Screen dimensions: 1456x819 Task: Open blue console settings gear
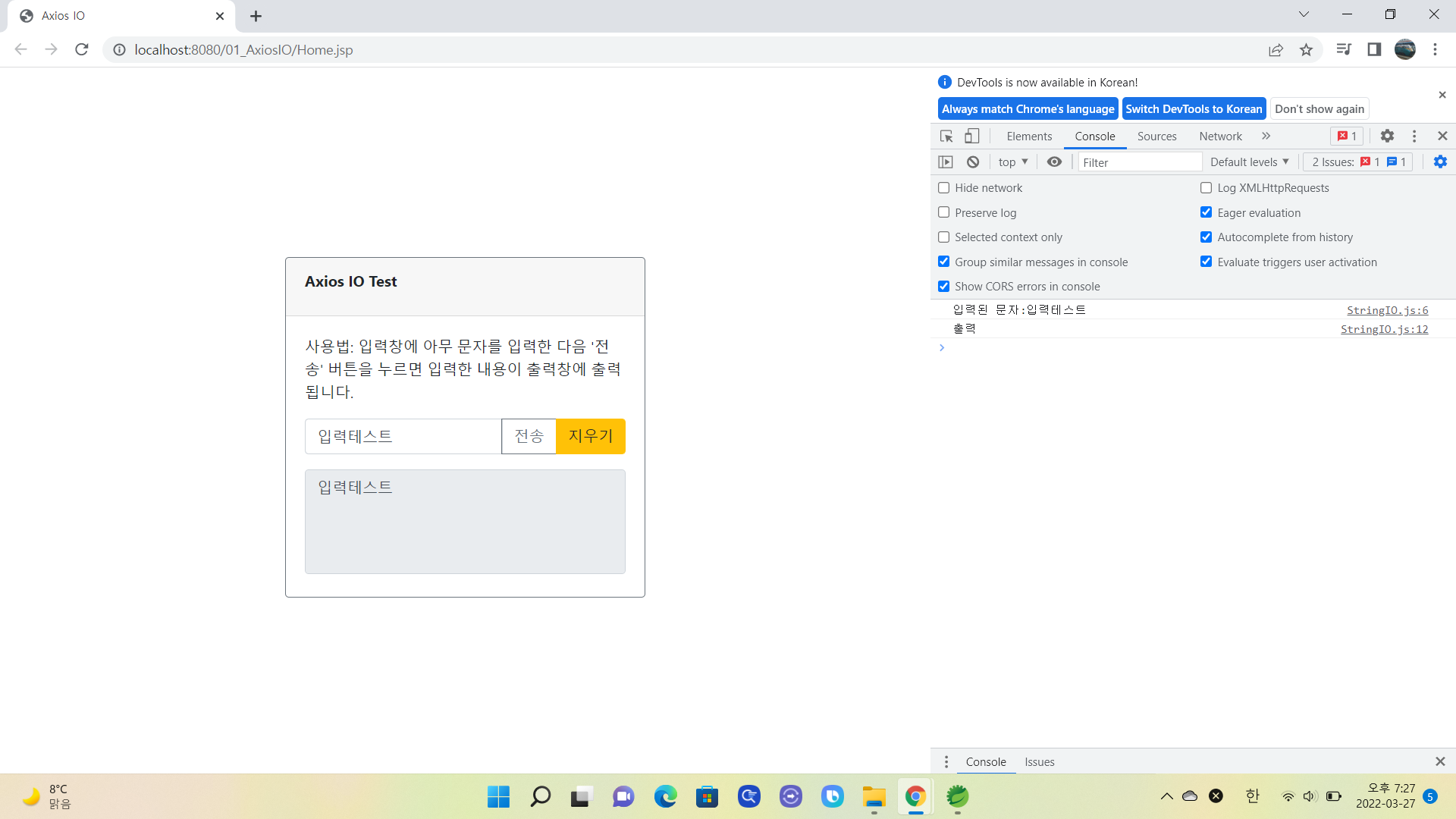pyautogui.click(x=1440, y=162)
